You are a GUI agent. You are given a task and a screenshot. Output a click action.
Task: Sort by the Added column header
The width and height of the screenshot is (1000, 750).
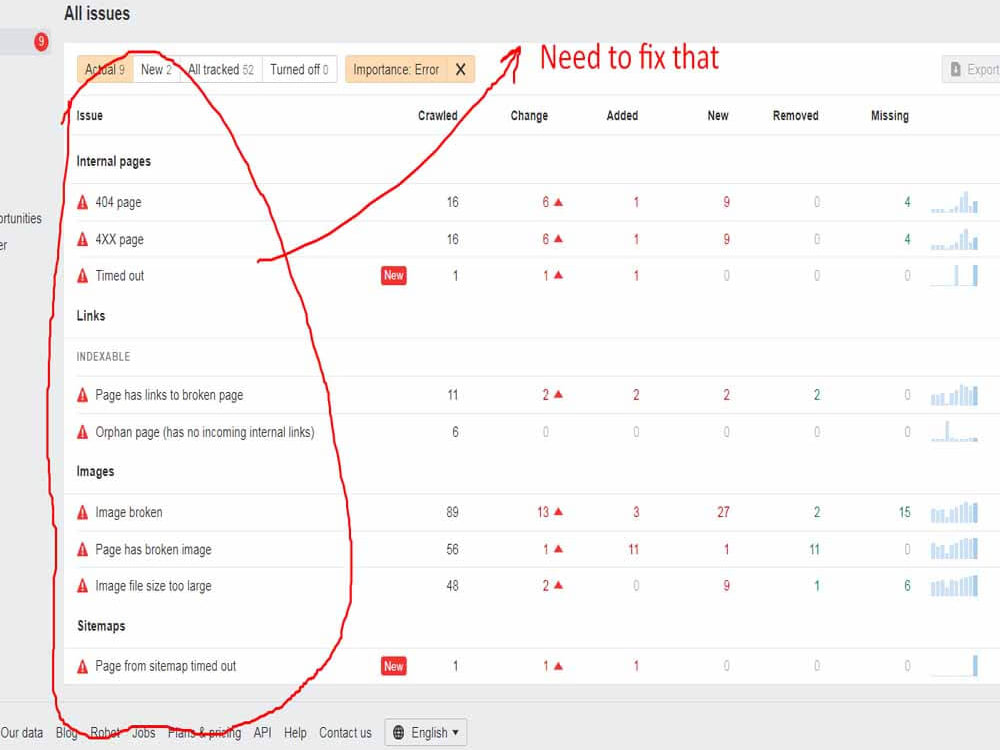click(622, 115)
